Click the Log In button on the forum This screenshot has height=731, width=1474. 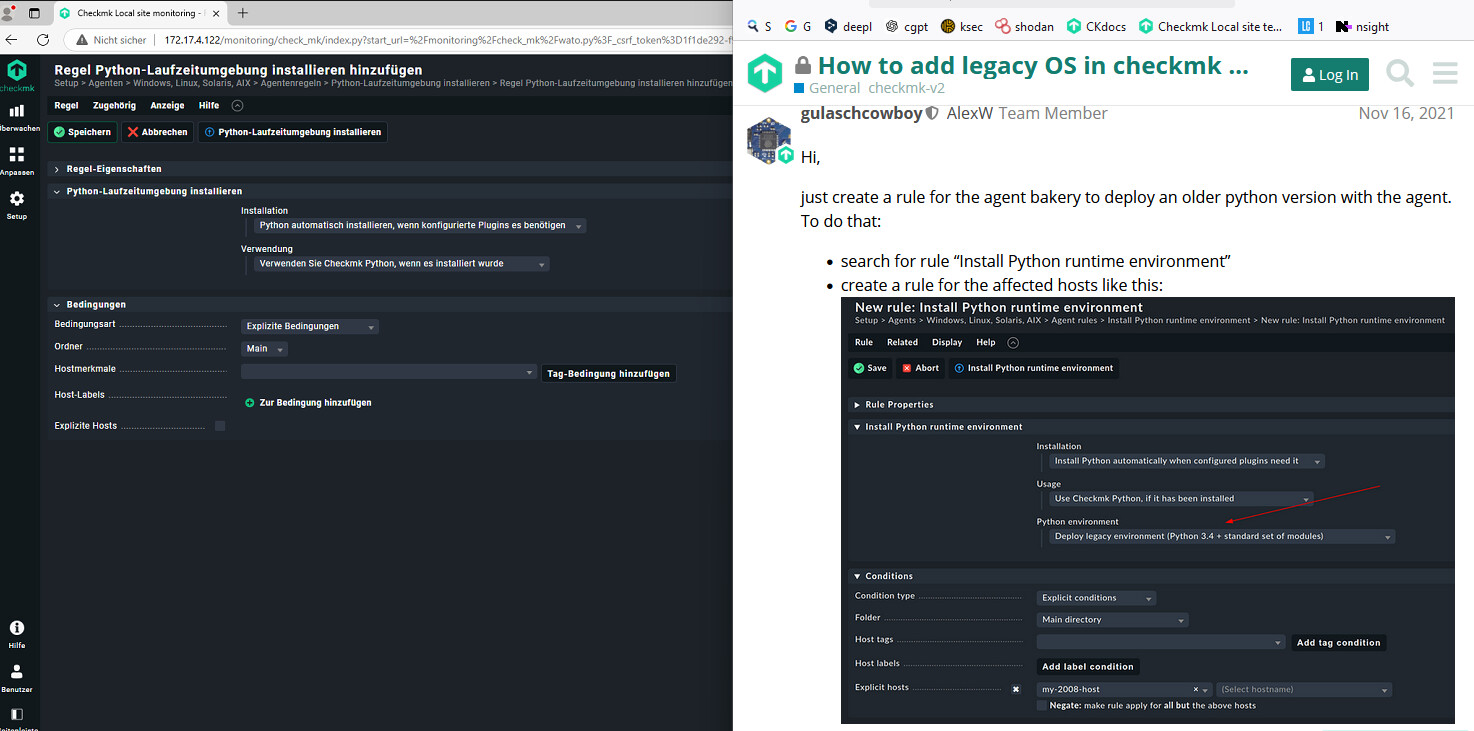point(1329,74)
